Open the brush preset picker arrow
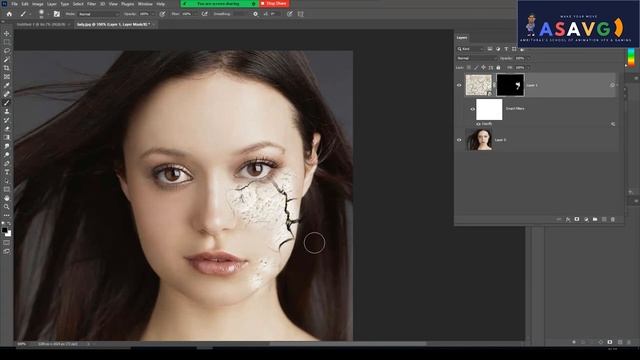Screen dimensions: 640x360 [x=48, y=14]
